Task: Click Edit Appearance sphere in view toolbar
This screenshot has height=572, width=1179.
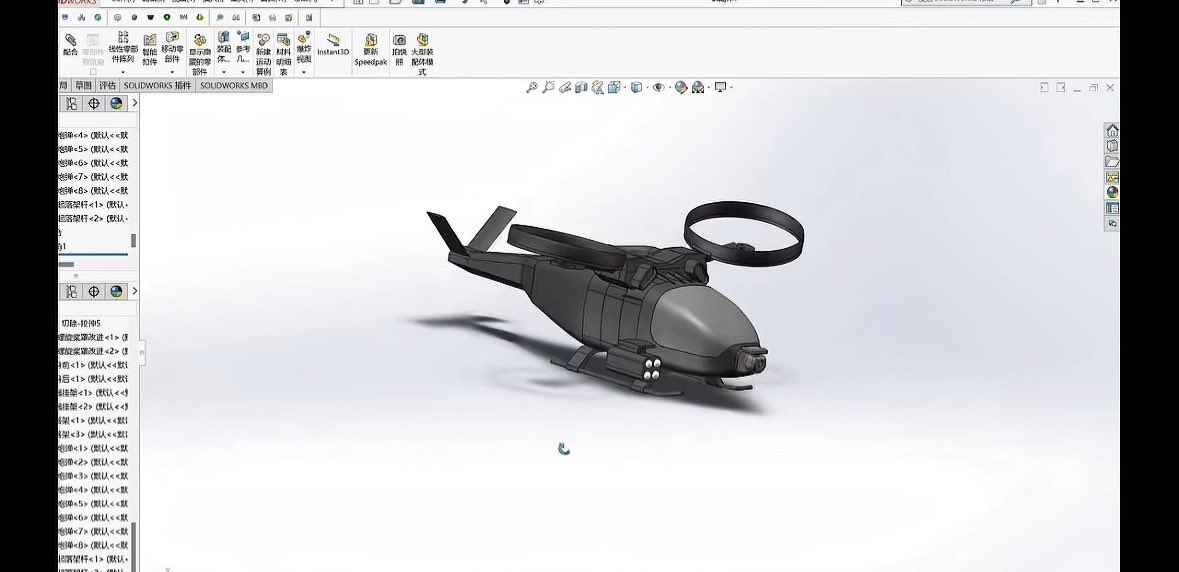Action: (681, 88)
